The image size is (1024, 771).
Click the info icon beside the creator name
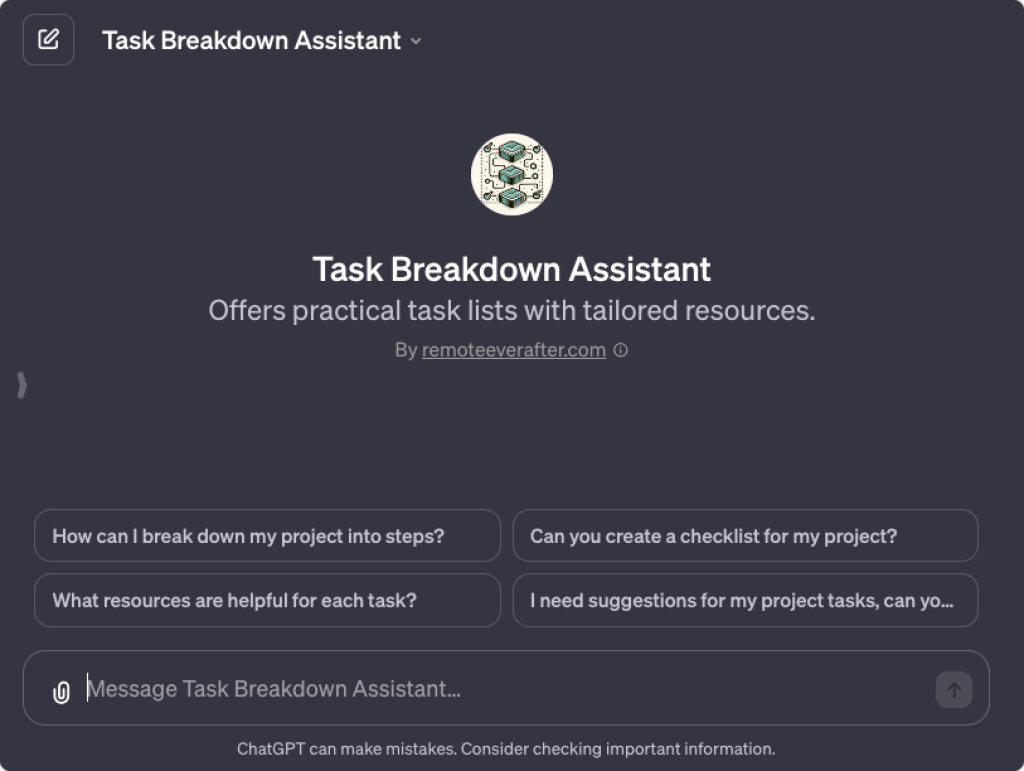pos(620,351)
